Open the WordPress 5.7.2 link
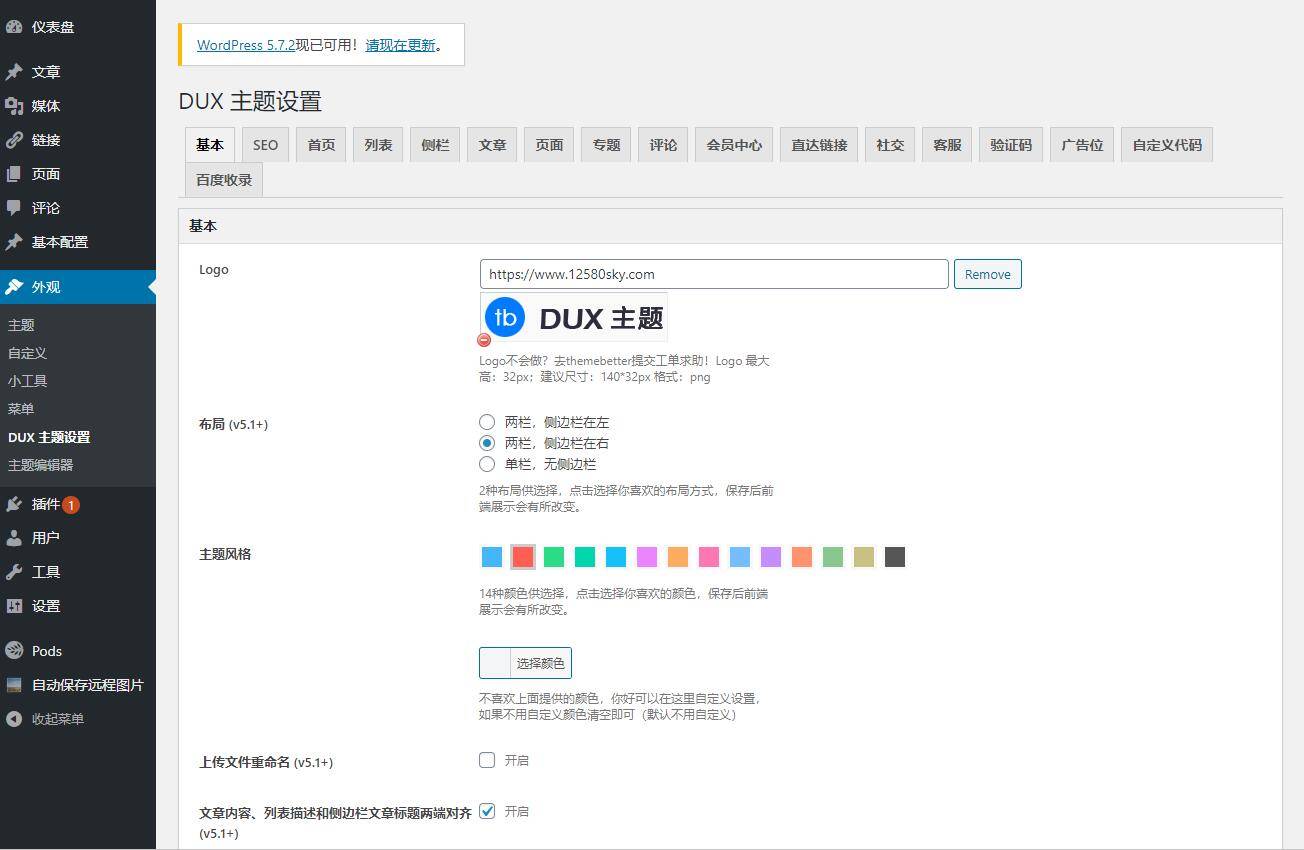 [x=246, y=45]
